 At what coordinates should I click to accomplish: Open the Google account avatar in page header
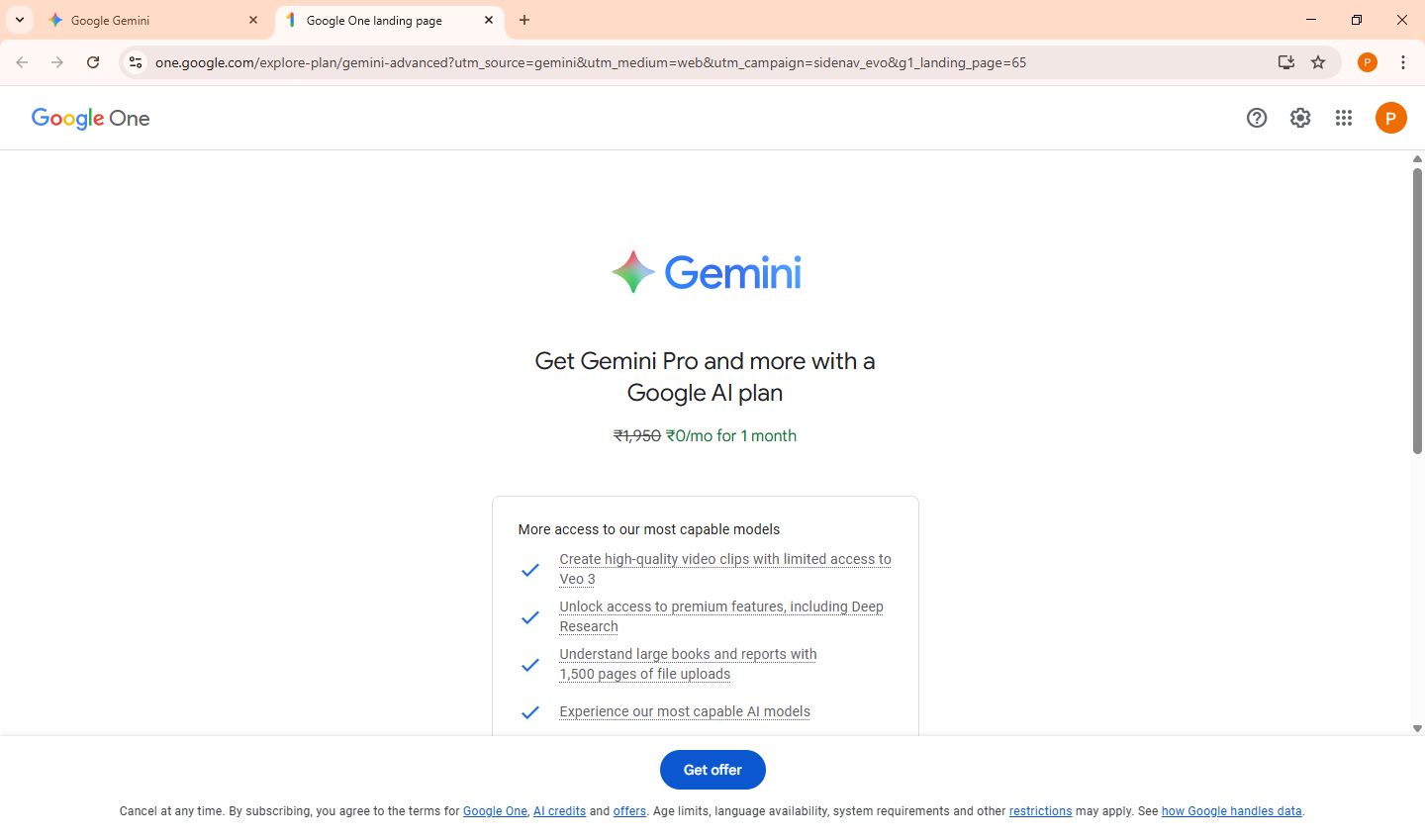[1391, 119]
